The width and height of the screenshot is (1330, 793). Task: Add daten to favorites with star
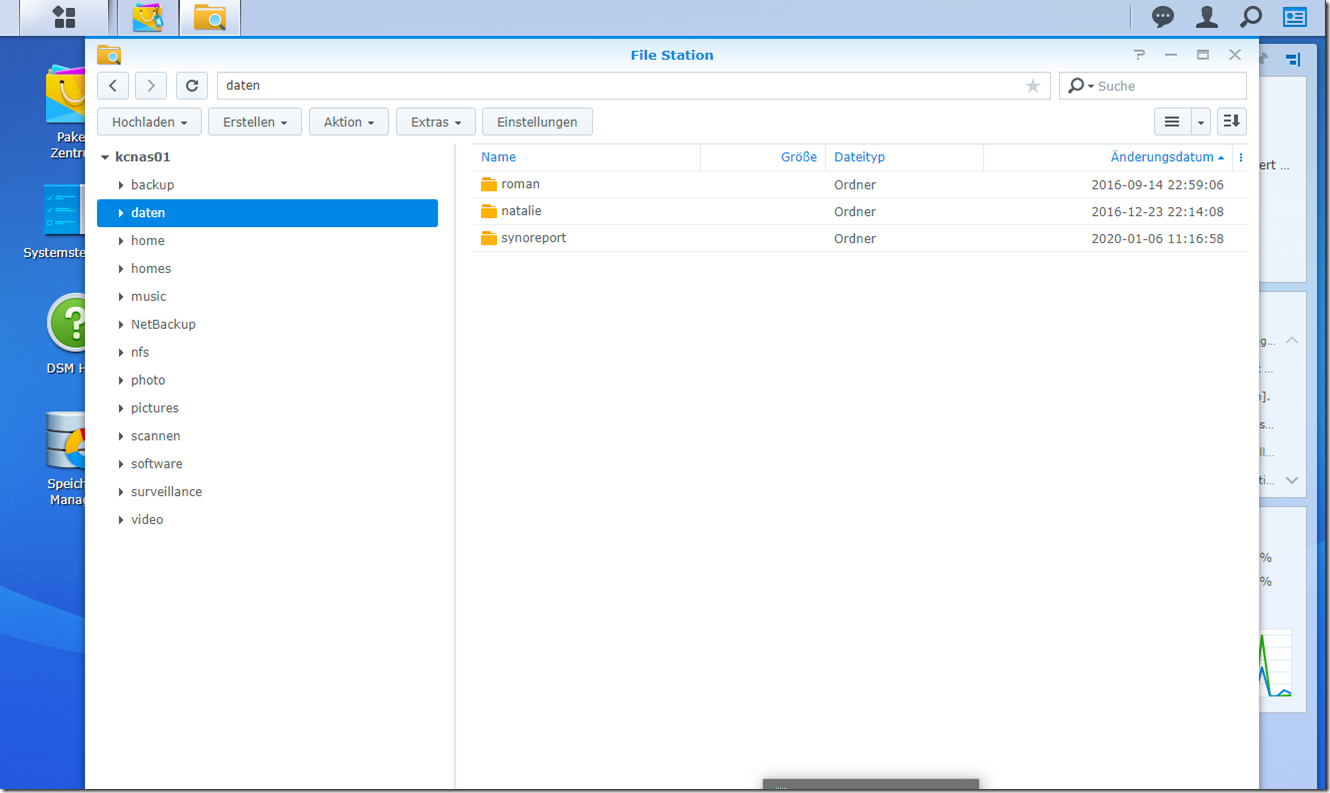[x=1033, y=86]
